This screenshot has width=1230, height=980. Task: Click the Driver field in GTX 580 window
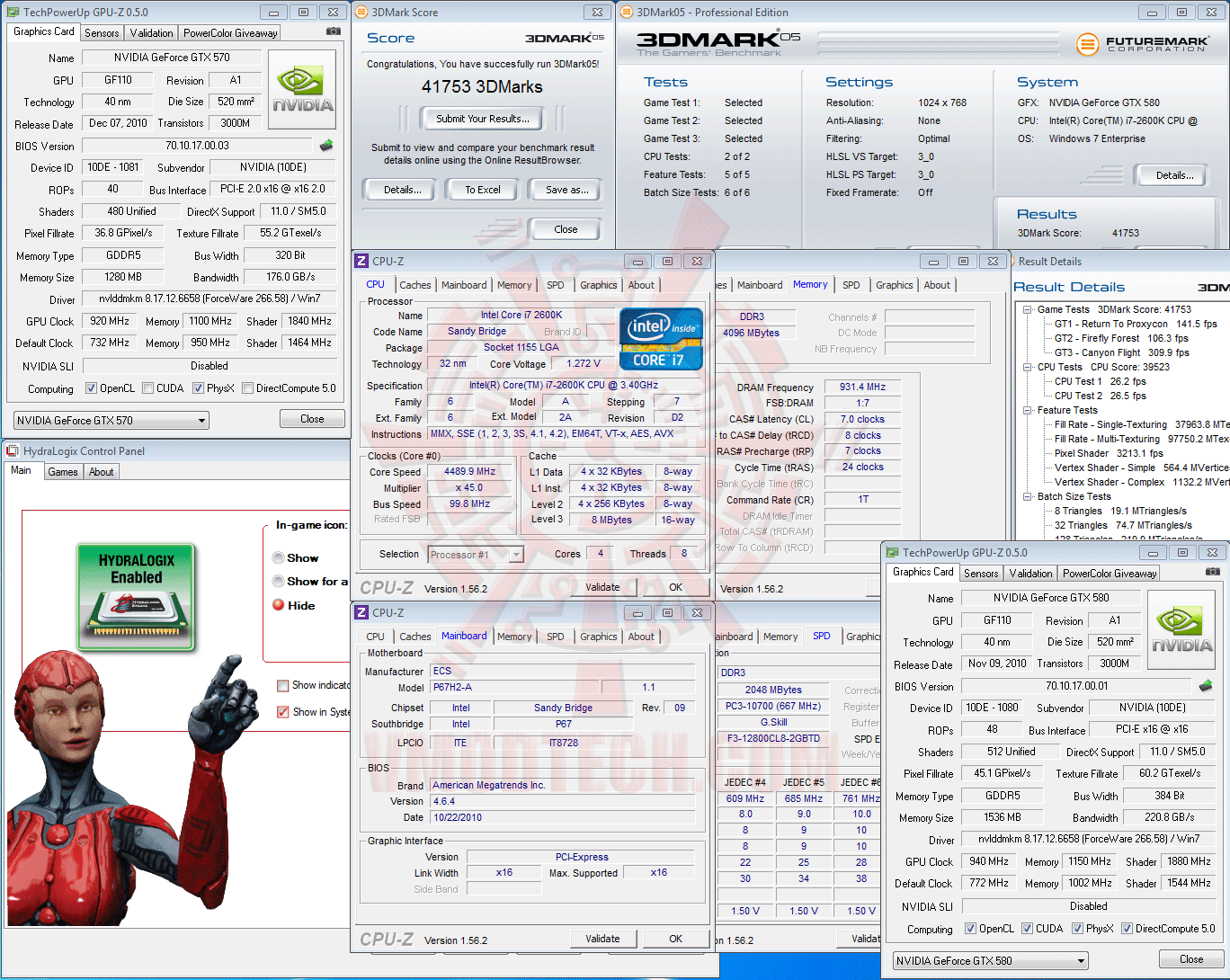[1089, 839]
